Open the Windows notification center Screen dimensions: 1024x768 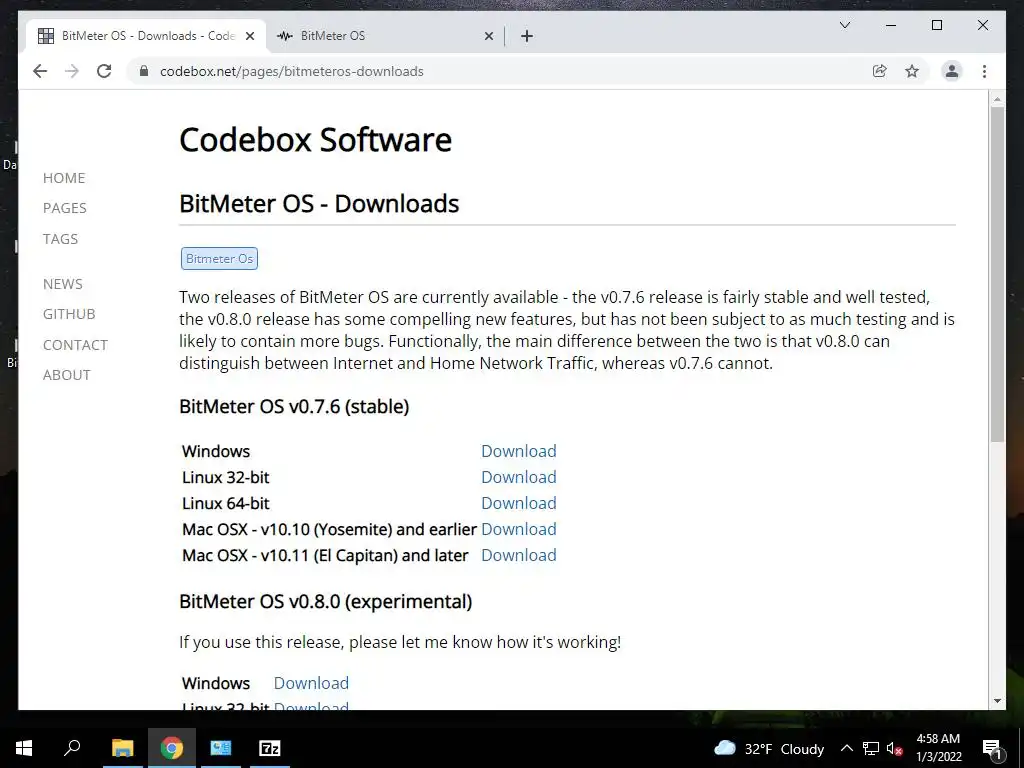click(x=991, y=749)
